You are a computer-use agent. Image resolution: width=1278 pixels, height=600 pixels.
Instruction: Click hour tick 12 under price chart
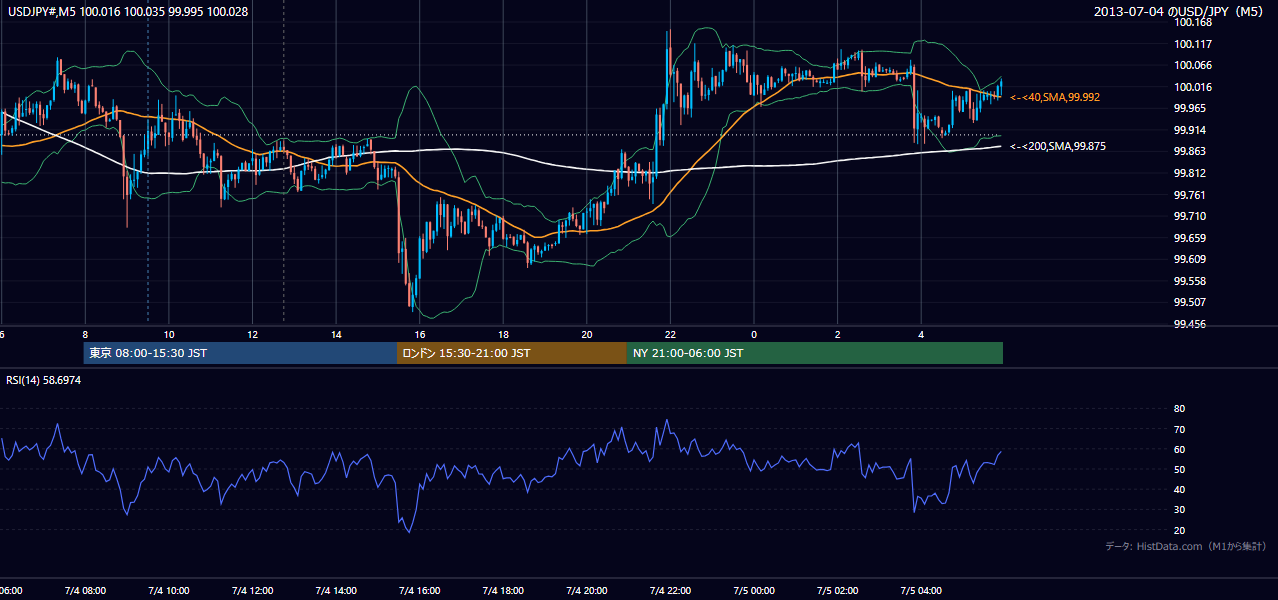click(x=253, y=335)
